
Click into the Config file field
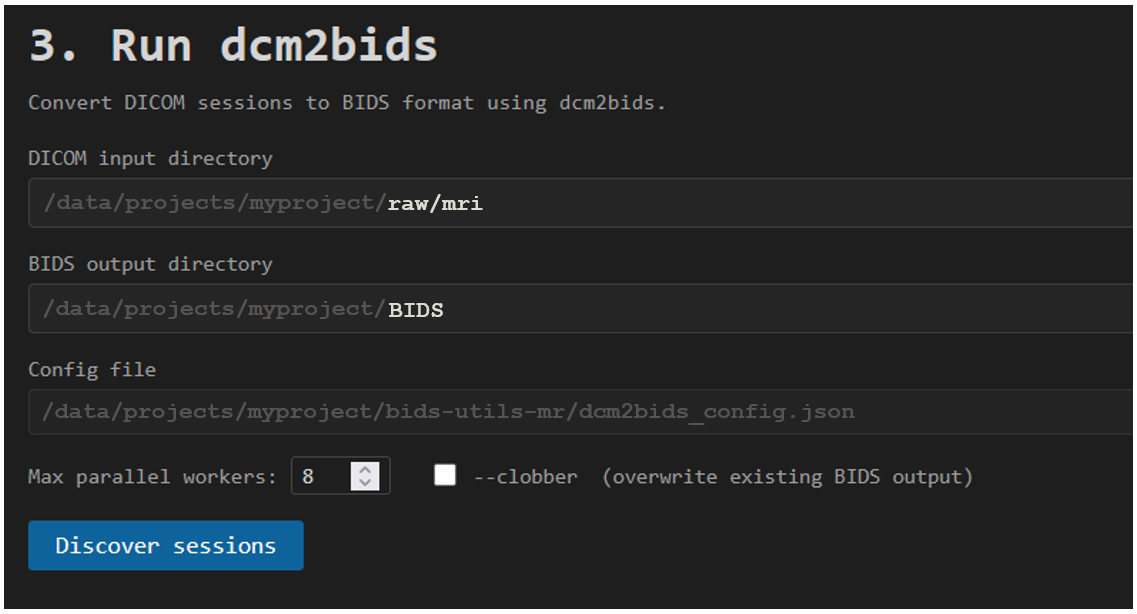(700, 412)
